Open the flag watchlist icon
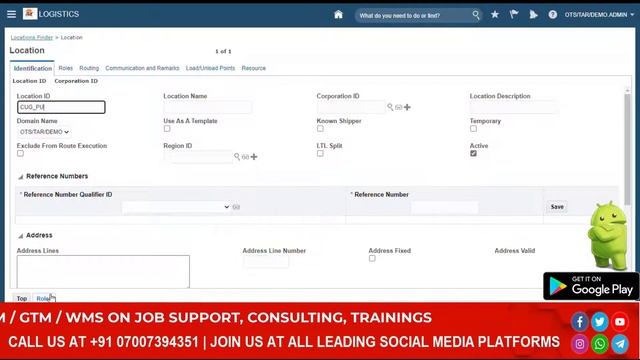This screenshot has height=360, width=640. point(514,15)
